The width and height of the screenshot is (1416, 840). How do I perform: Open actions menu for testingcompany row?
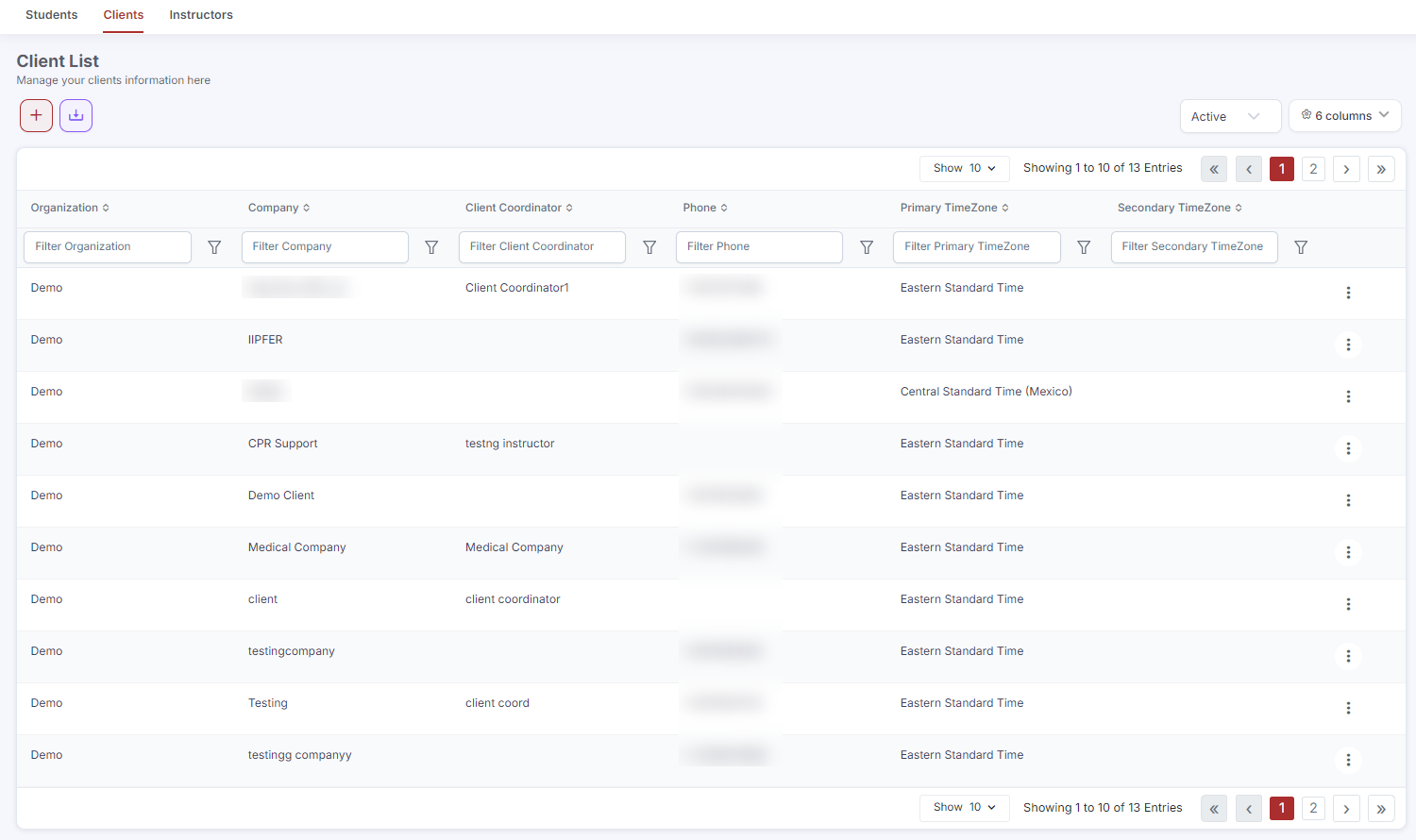tap(1348, 656)
